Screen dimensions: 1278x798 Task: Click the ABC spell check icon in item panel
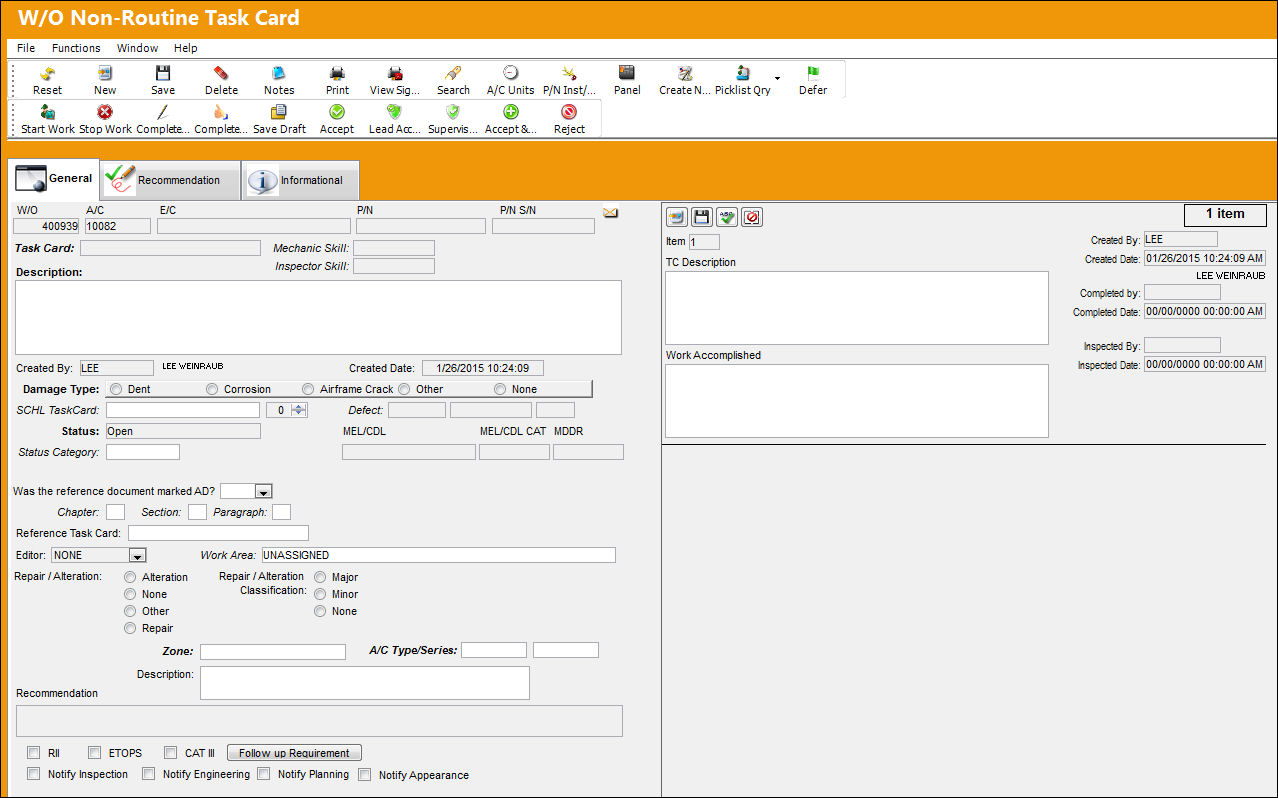tap(727, 217)
